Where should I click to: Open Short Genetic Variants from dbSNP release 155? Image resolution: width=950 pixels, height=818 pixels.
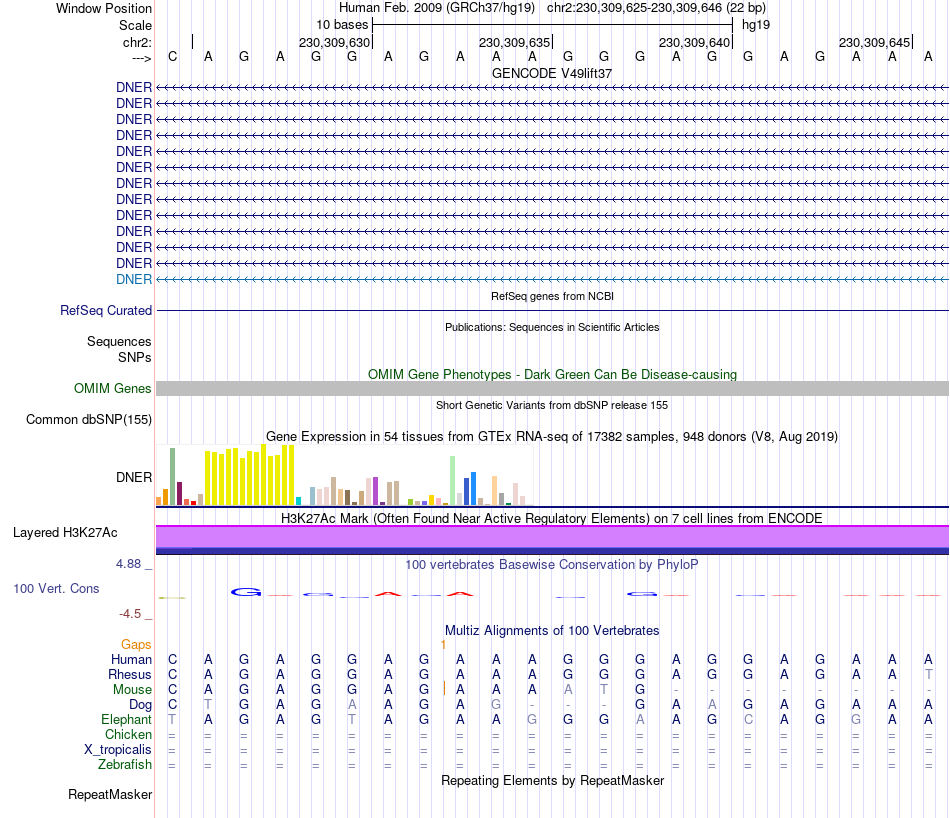point(552,405)
